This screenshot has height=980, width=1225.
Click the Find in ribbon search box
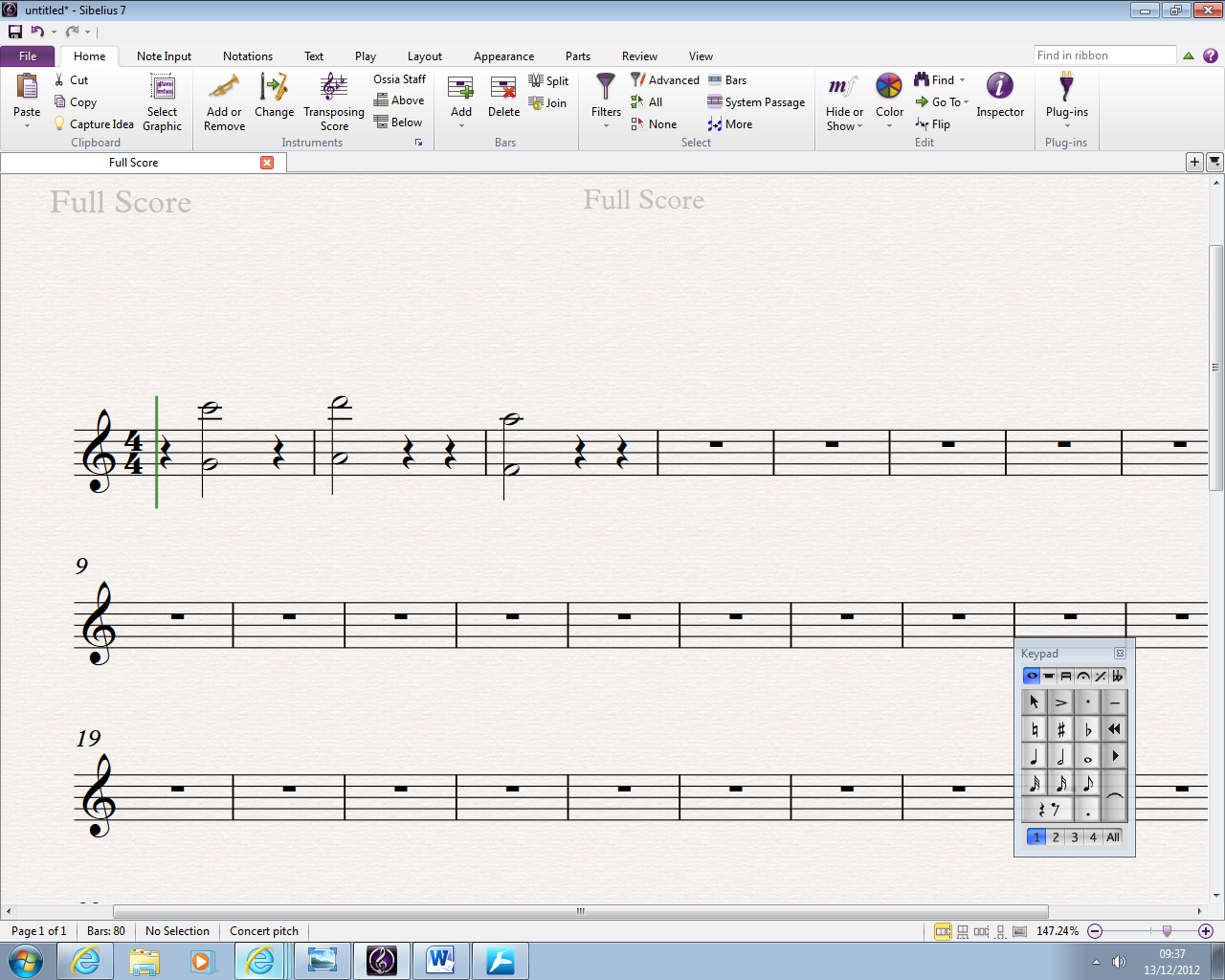coord(1104,56)
